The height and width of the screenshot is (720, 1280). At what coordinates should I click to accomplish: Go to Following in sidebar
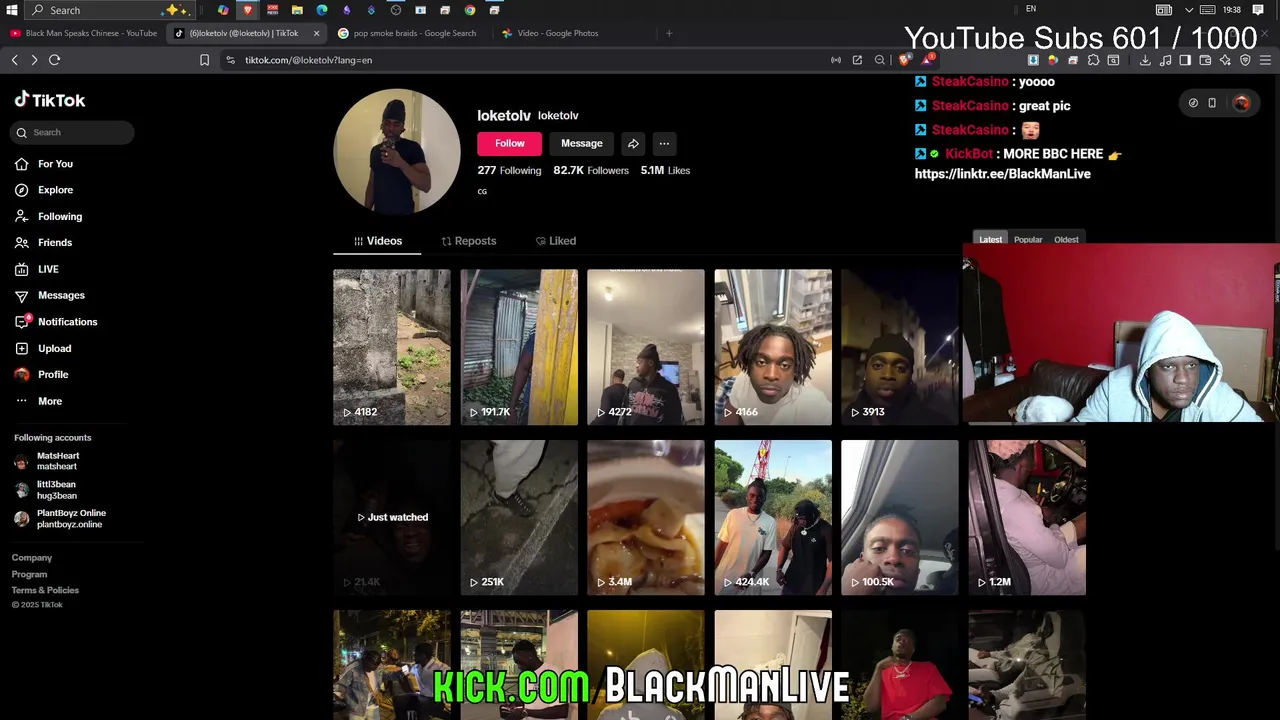(x=50, y=216)
